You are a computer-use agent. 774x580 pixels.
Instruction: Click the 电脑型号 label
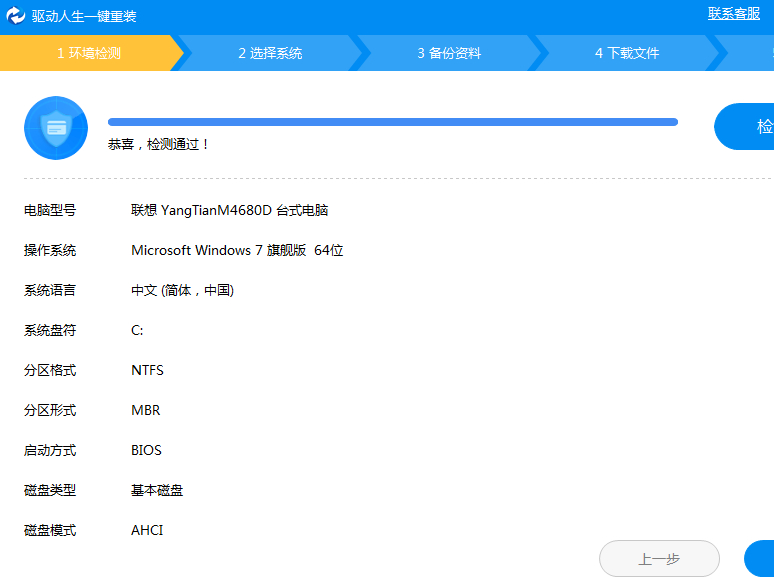(x=50, y=210)
